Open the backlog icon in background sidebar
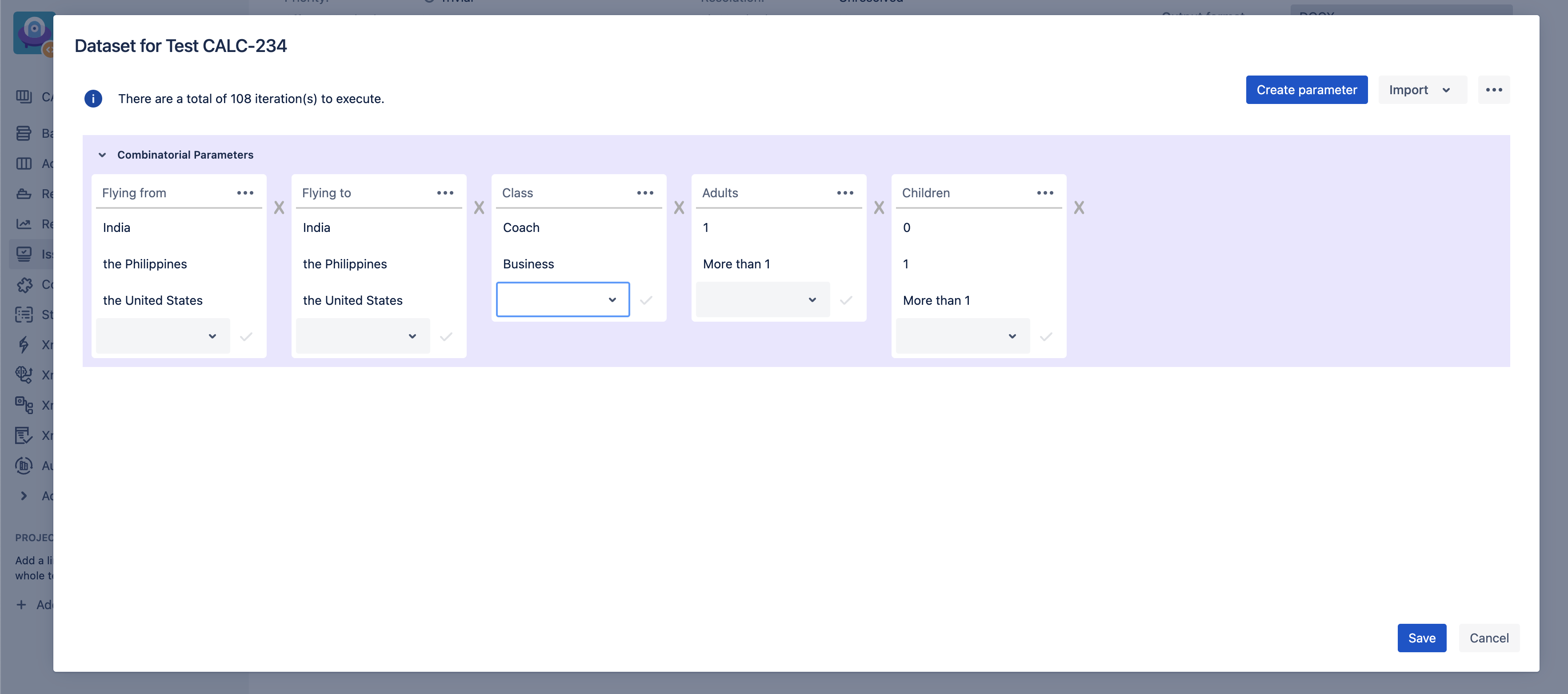 pos(24,133)
